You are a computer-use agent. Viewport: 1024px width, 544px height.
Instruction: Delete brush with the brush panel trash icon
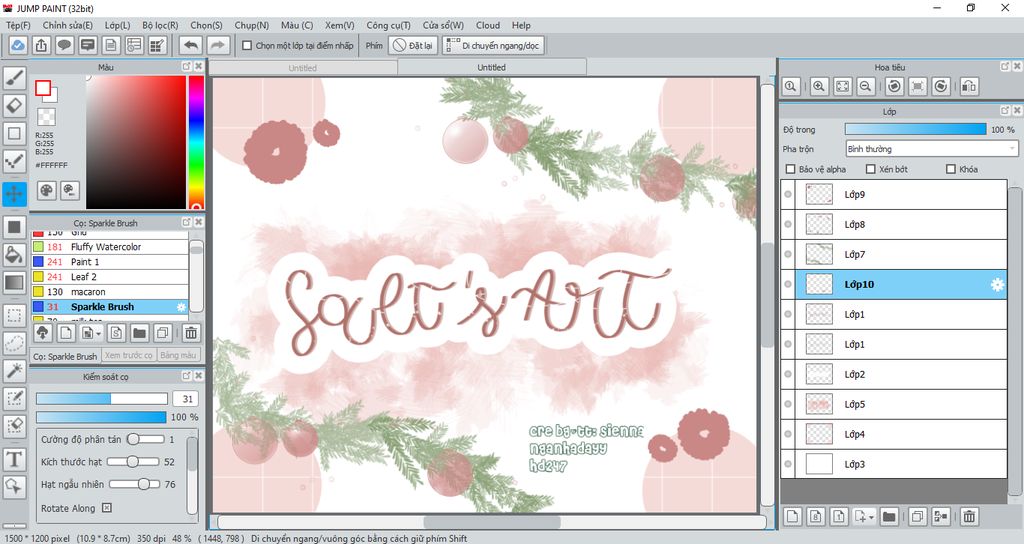(191, 333)
